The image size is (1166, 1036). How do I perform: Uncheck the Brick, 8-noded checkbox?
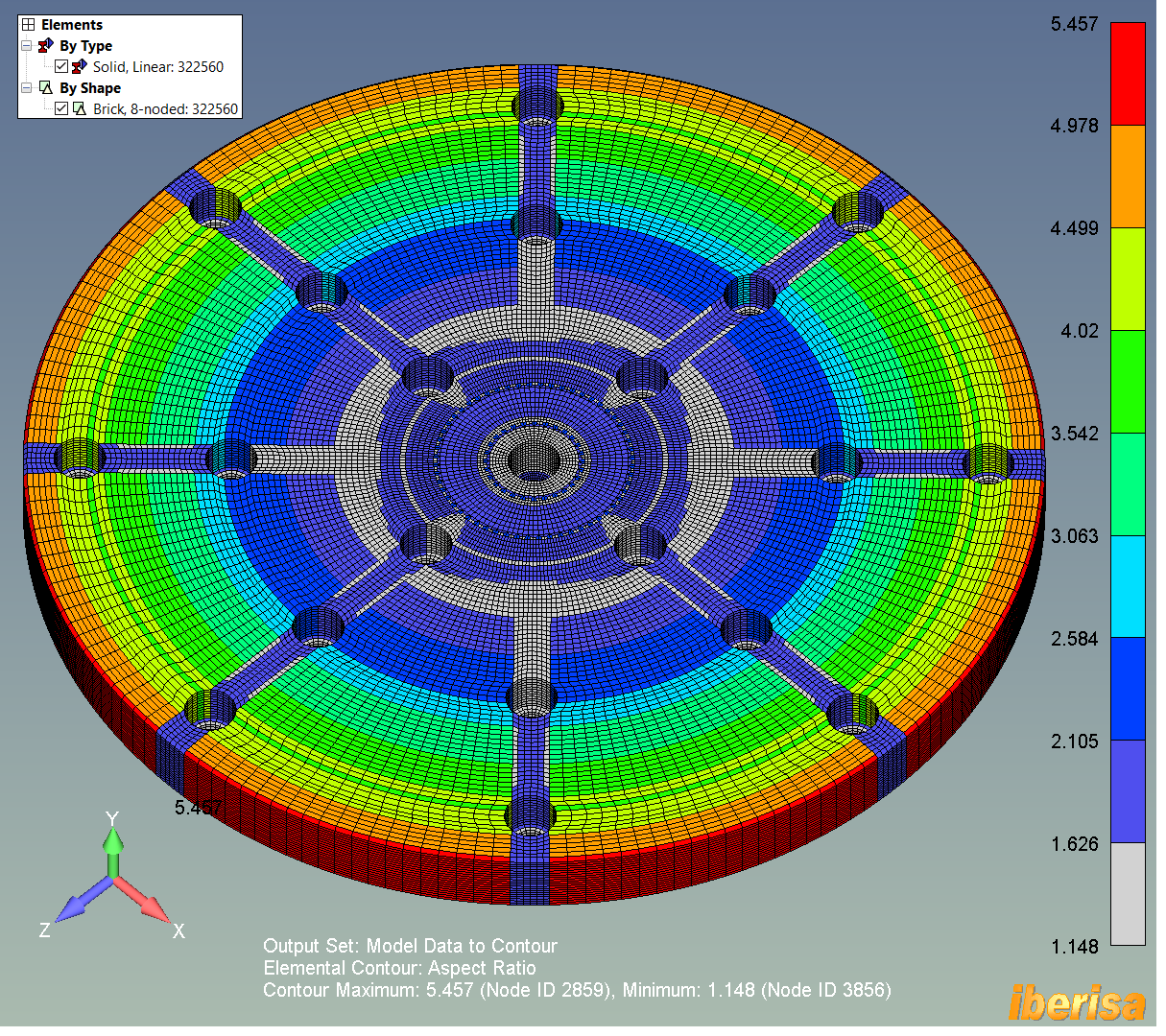[x=61, y=109]
